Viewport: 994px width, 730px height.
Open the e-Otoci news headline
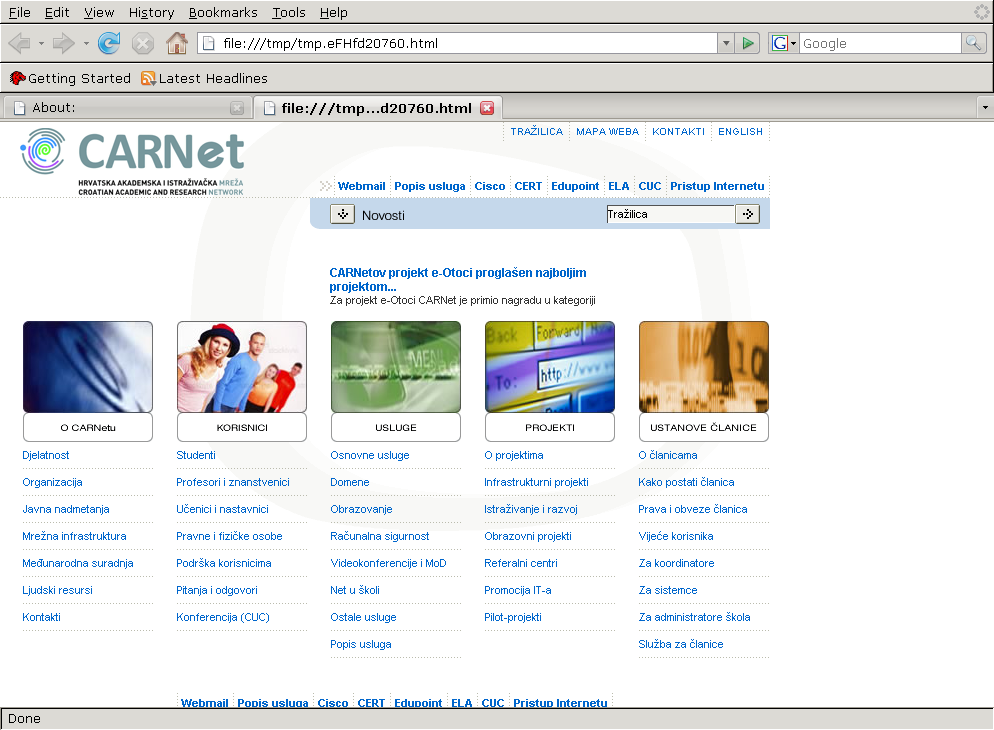pos(458,279)
